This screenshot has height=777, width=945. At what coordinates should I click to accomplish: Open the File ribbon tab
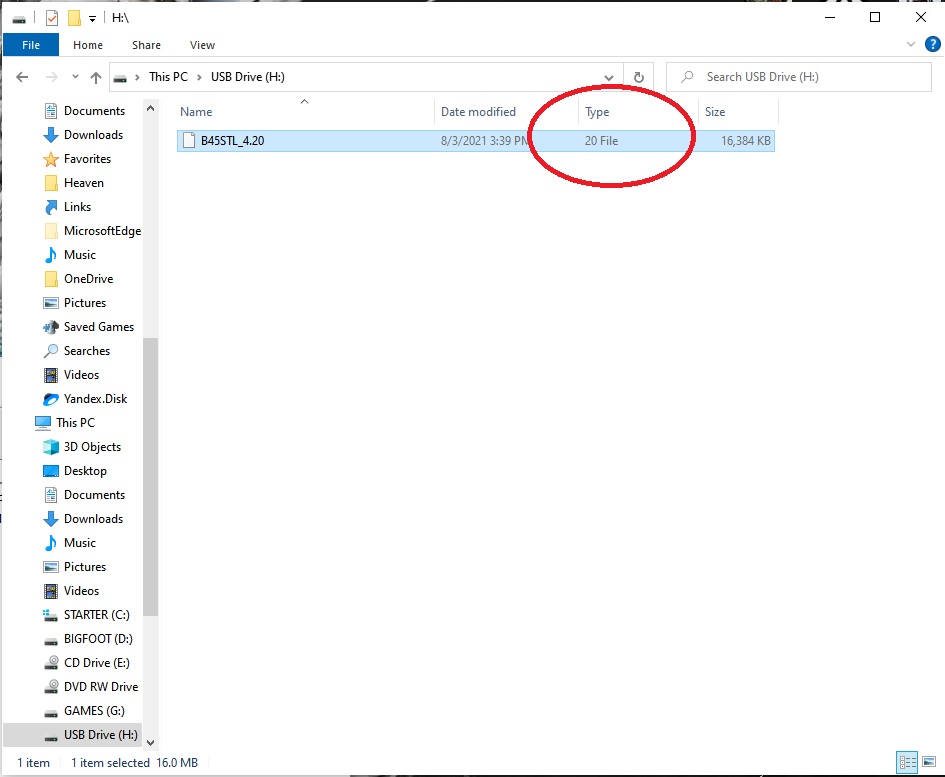pos(31,45)
